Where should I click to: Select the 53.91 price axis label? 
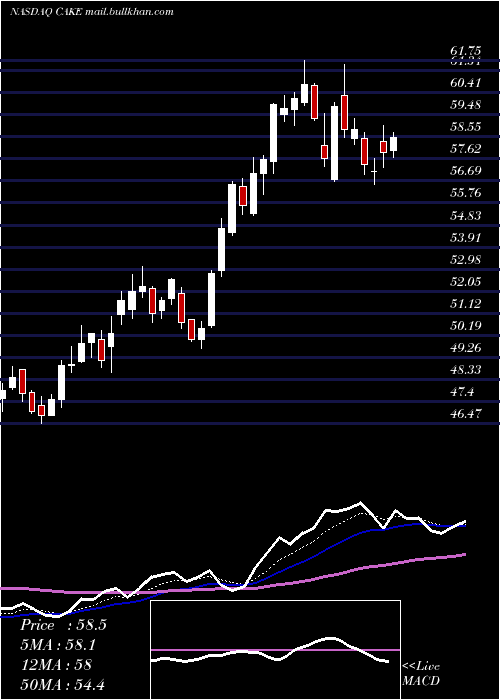point(466,238)
